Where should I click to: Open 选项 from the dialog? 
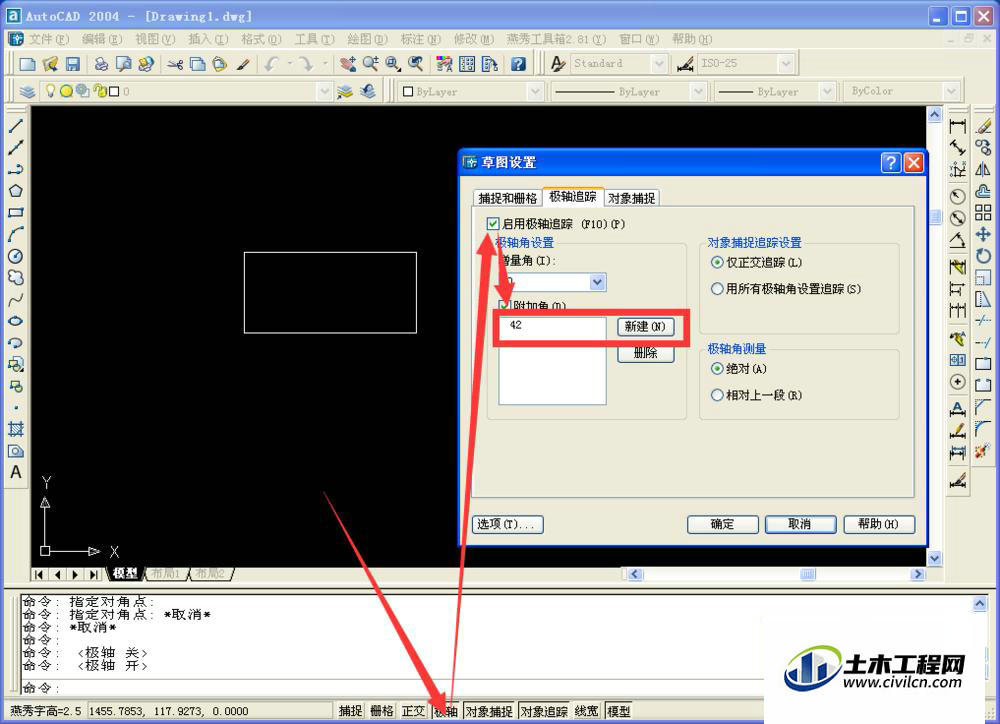[508, 524]
